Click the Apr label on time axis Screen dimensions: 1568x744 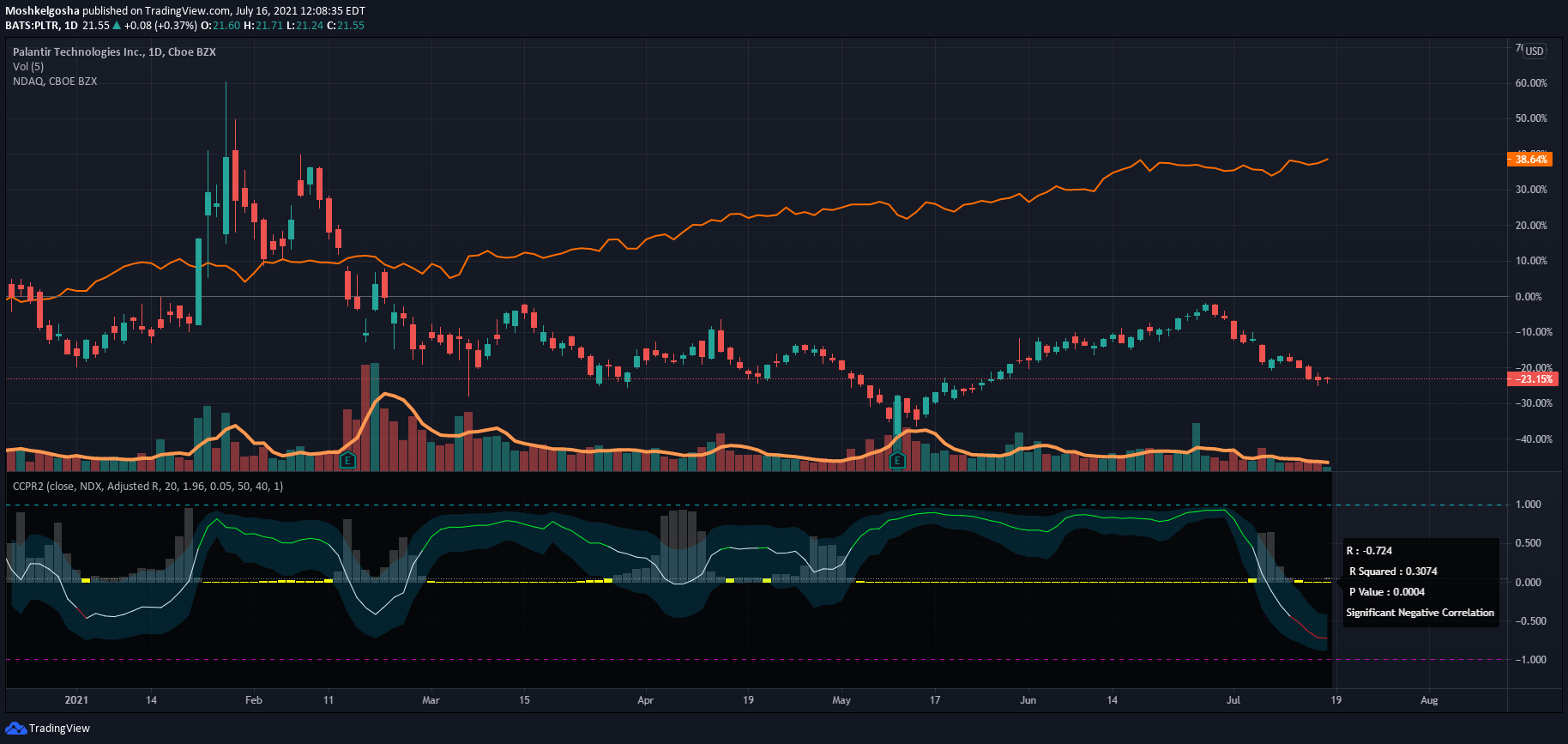(x=645, y=700)
